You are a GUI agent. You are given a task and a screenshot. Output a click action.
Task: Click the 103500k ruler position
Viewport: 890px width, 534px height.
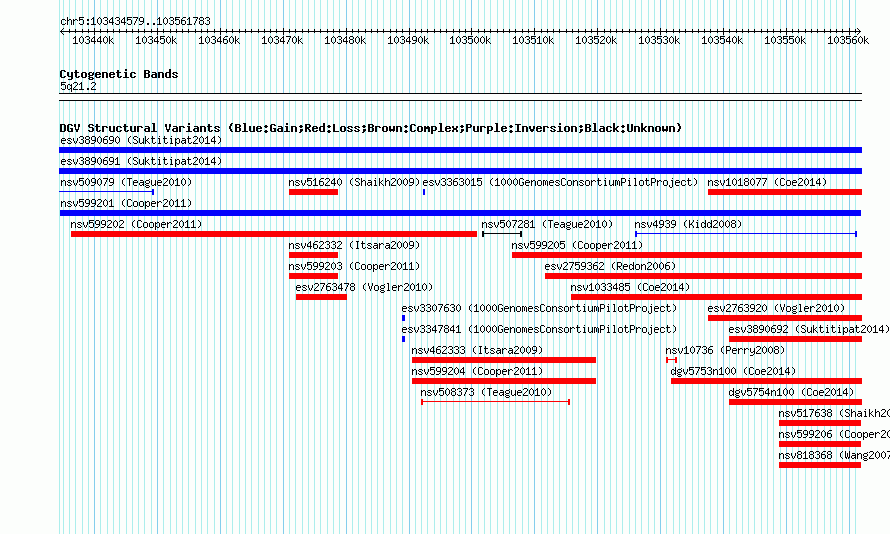470,40
